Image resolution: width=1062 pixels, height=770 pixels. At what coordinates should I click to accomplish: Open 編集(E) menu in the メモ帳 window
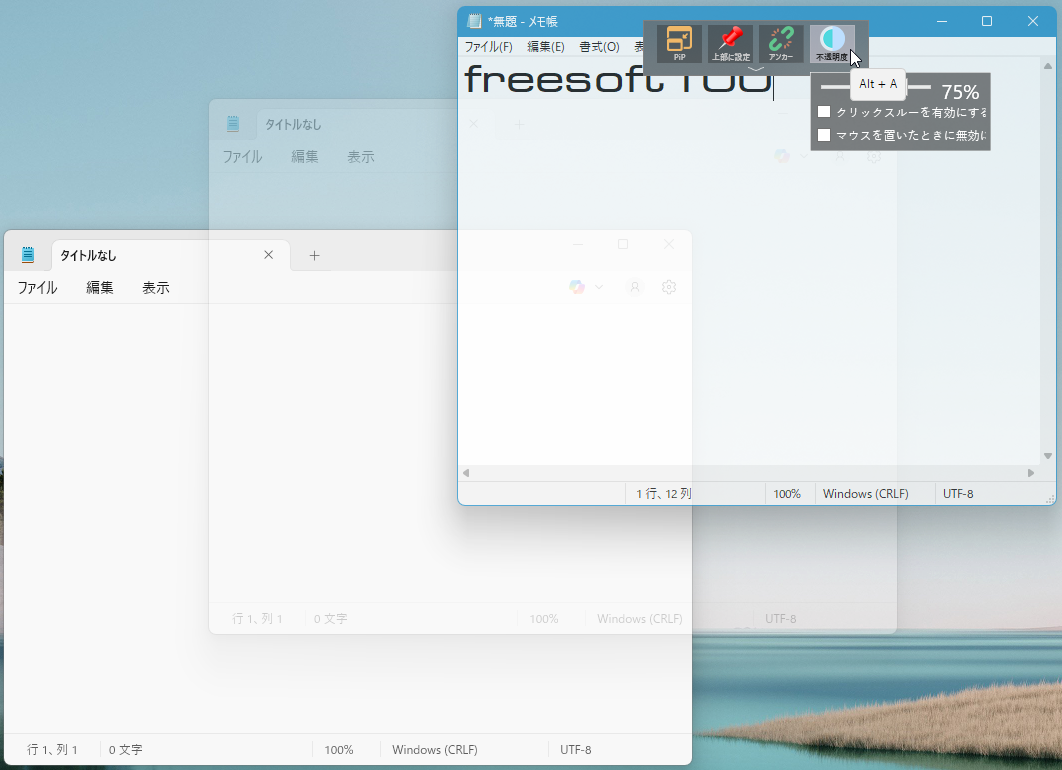(545, 47)
